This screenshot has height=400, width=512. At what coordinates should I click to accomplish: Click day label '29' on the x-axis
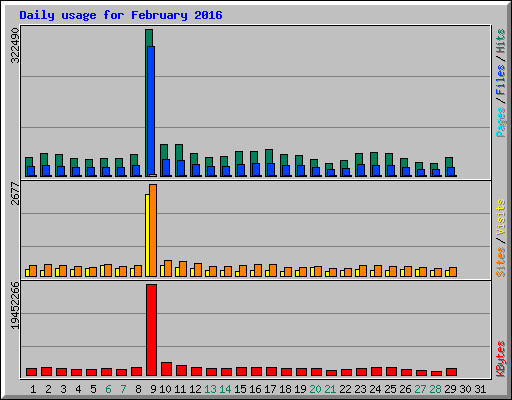pyautogui.click(x=450, y=389)
